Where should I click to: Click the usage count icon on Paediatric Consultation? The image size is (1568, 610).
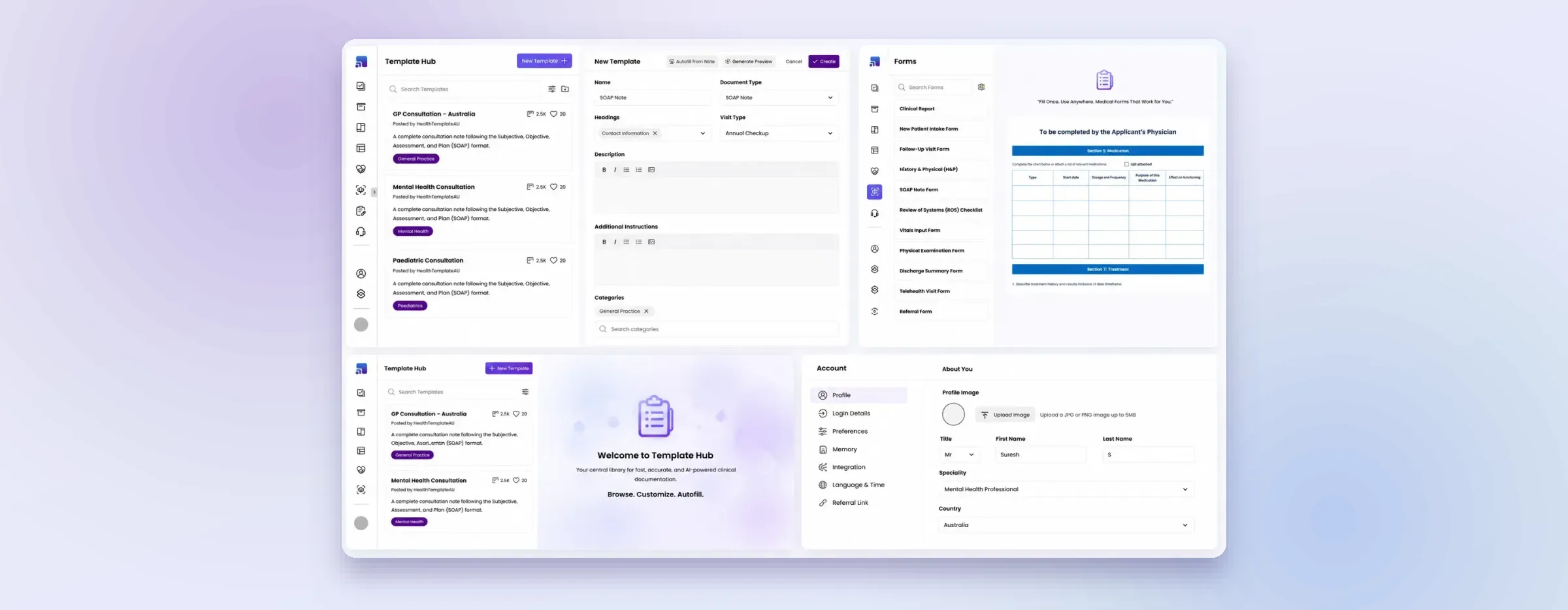tap(530, 260)
